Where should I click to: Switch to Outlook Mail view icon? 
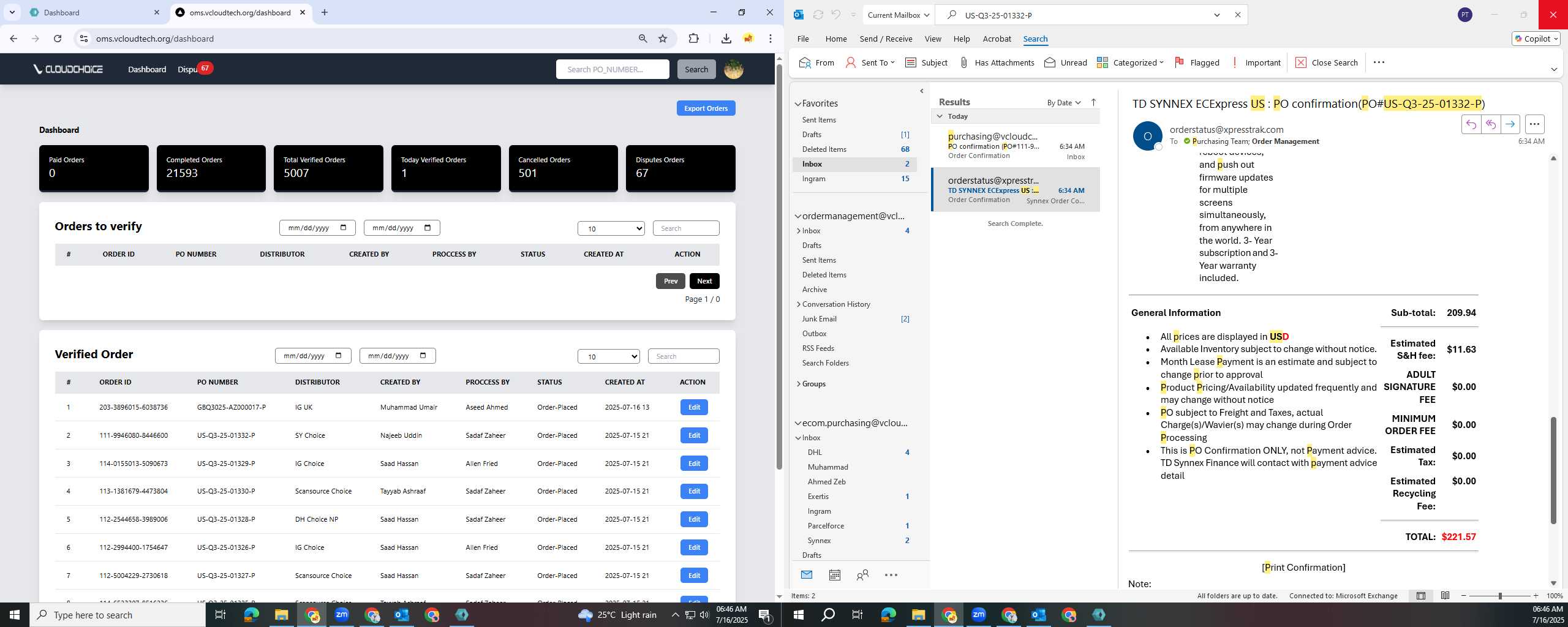[x=807, y=575]
